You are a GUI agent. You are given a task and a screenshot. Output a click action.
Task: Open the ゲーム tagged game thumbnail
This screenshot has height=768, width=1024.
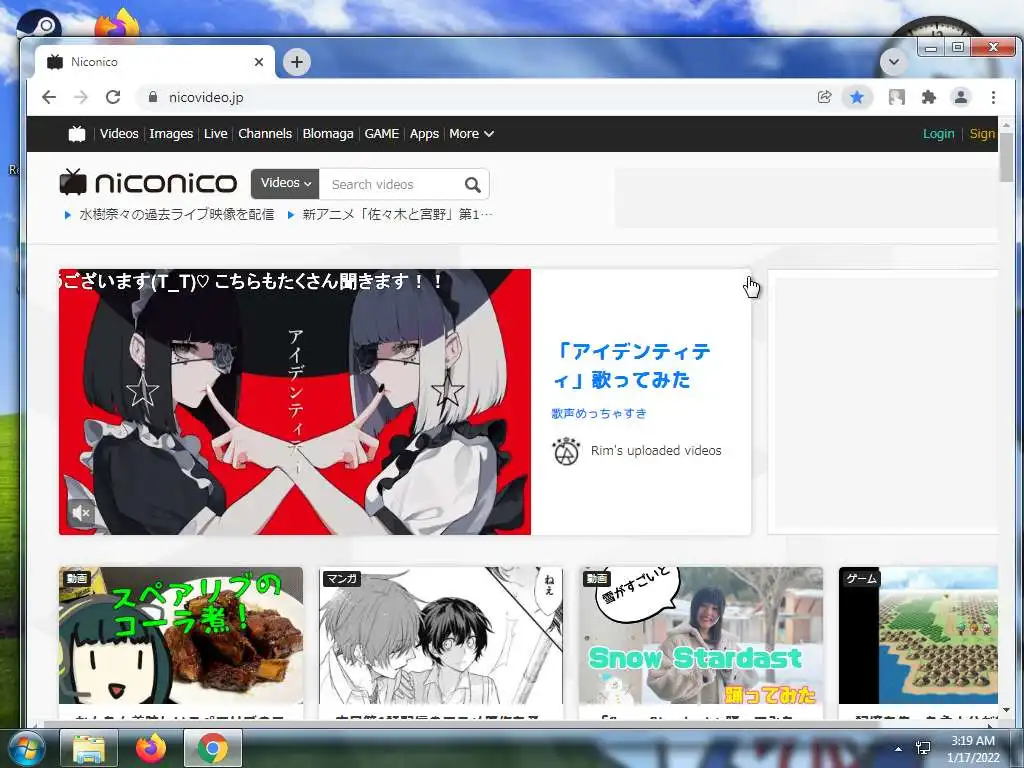click(918, 635)
